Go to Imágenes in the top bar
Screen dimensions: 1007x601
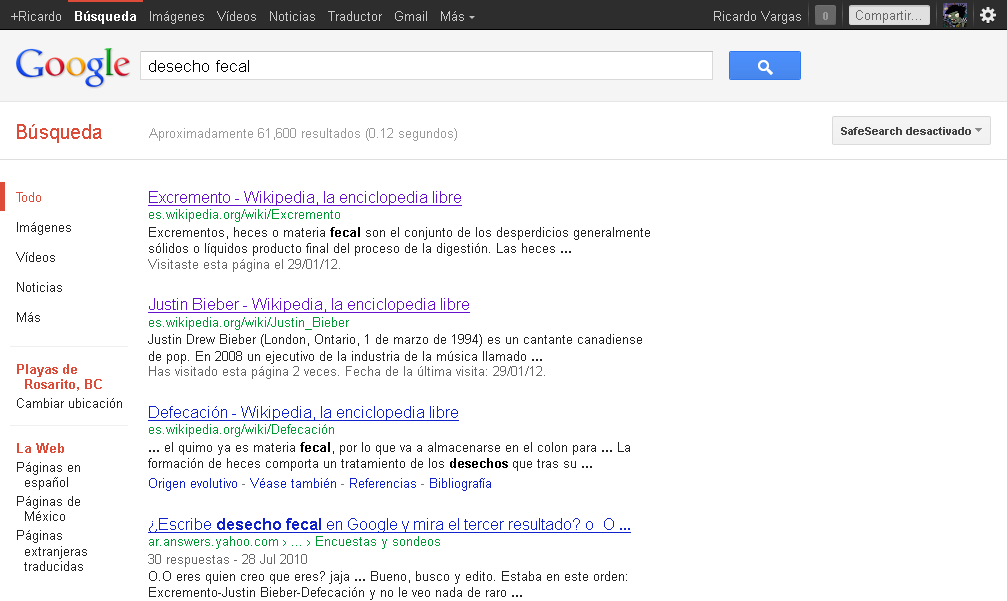pos(177,17)
